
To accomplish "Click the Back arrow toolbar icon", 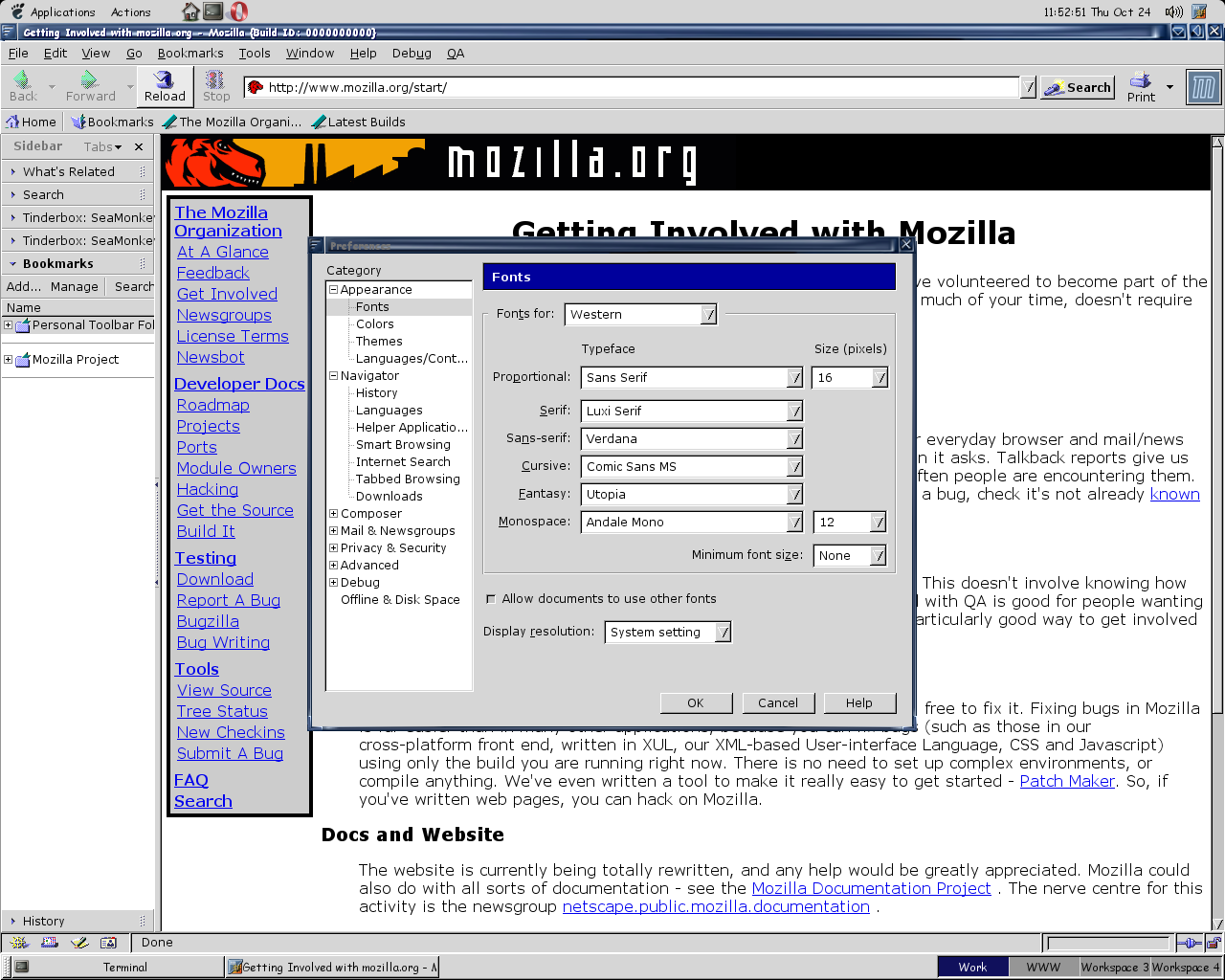I will coord(22,79).
